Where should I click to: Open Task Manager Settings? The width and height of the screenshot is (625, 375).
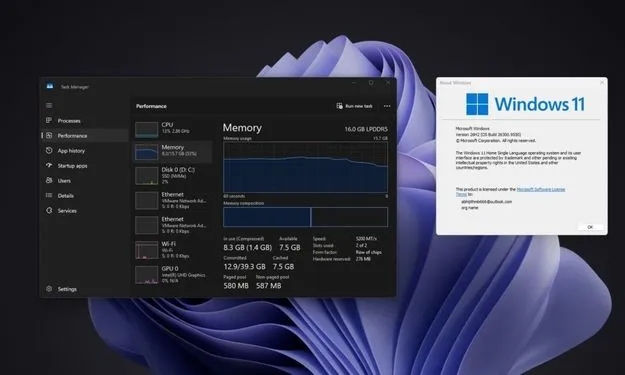(x=84, y=289)
